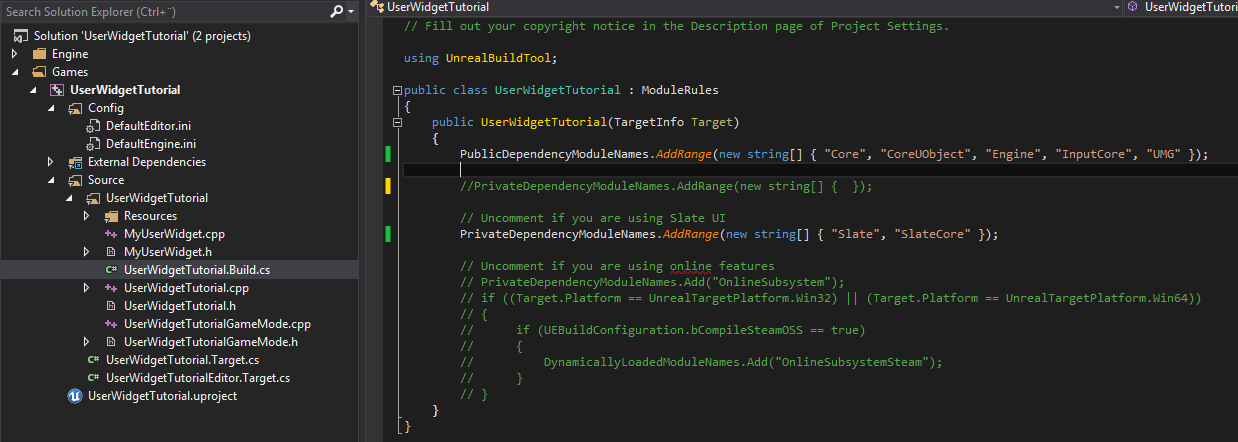The image size is (1238, 442).
Task: Collapse the Games folder node
Action: click(15, 72)
